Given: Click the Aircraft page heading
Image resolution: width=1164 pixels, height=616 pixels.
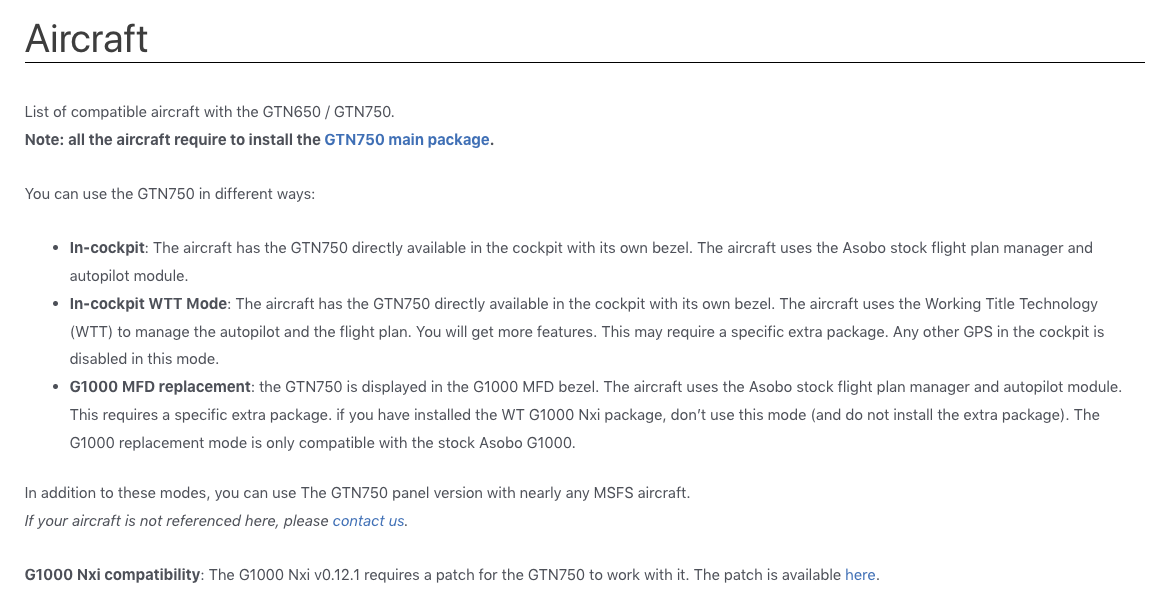Looking at the screenshot, I should click(x=87, y=38).
